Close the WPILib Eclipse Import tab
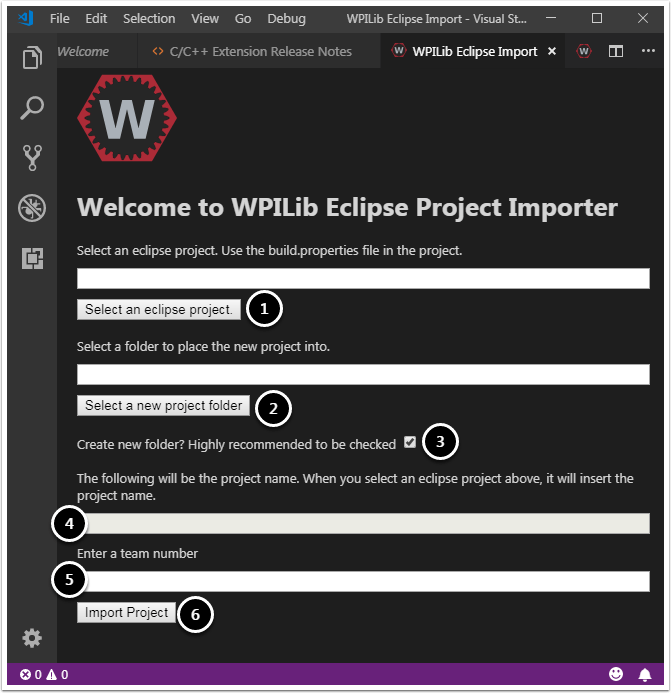Screen dimensions: 671x693 [x=552, y=51]
